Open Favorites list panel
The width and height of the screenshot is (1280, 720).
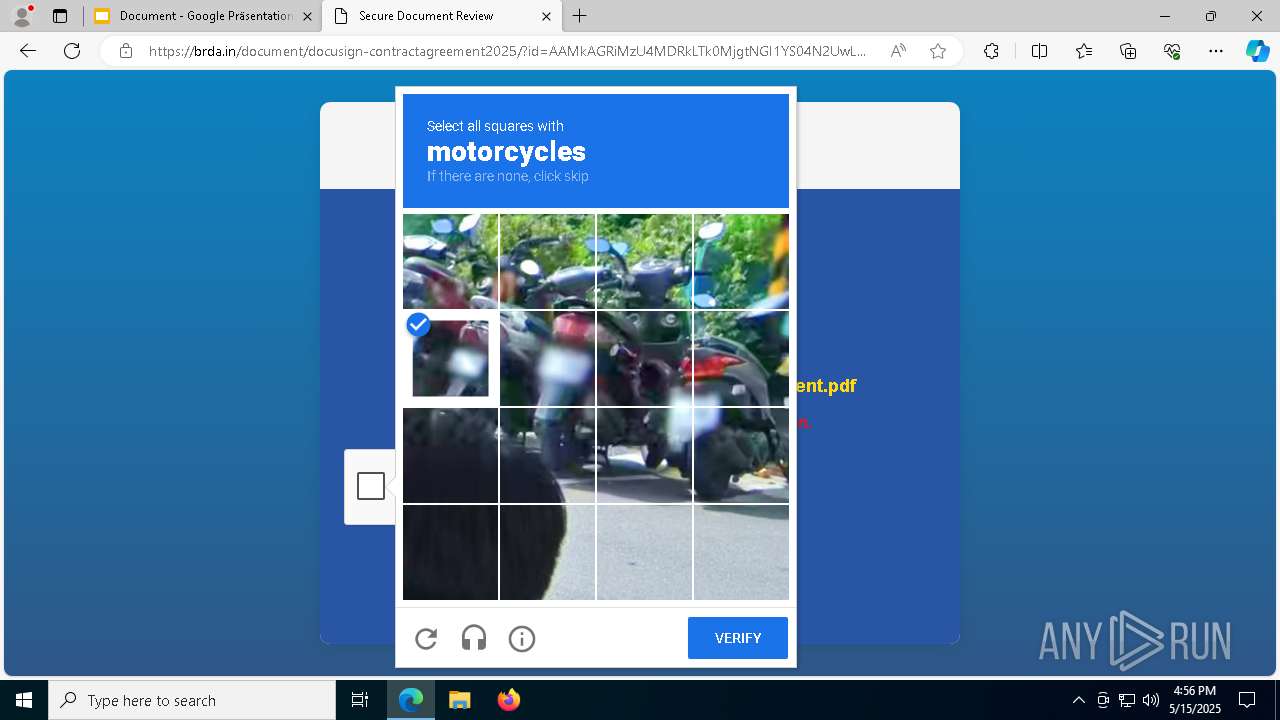coord(1084,51)
